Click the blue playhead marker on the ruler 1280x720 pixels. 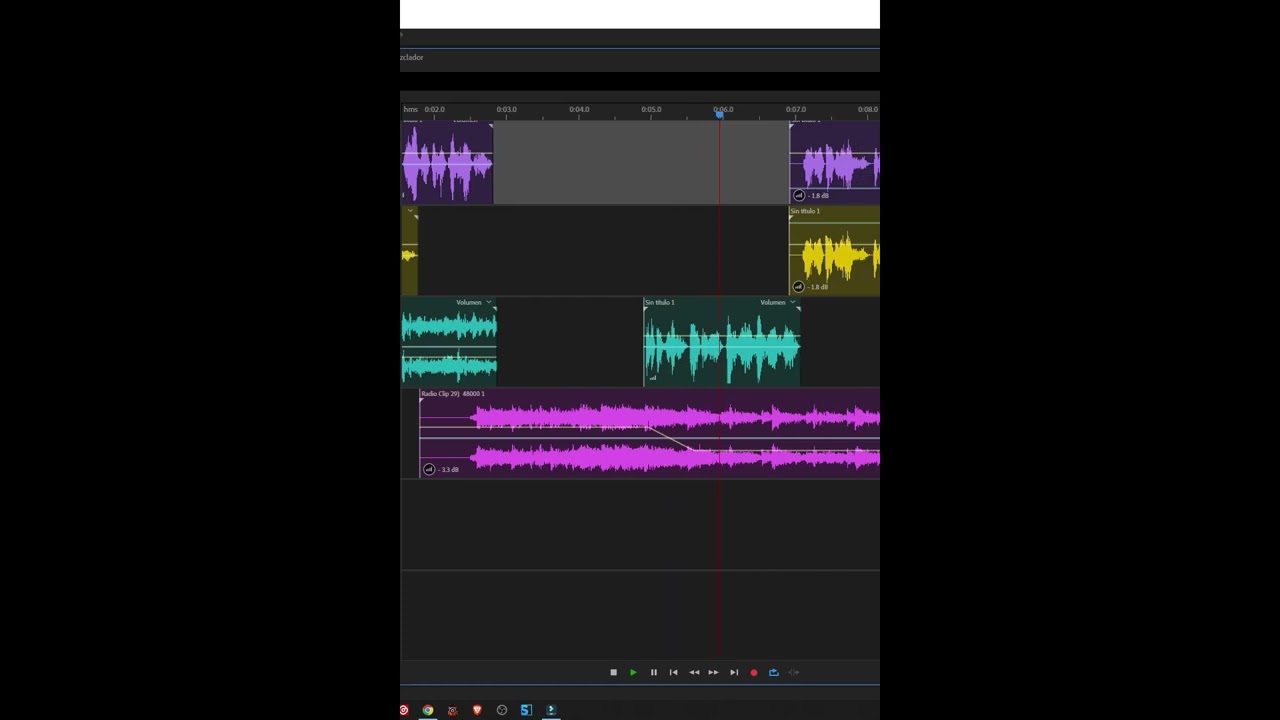point(719,114)
